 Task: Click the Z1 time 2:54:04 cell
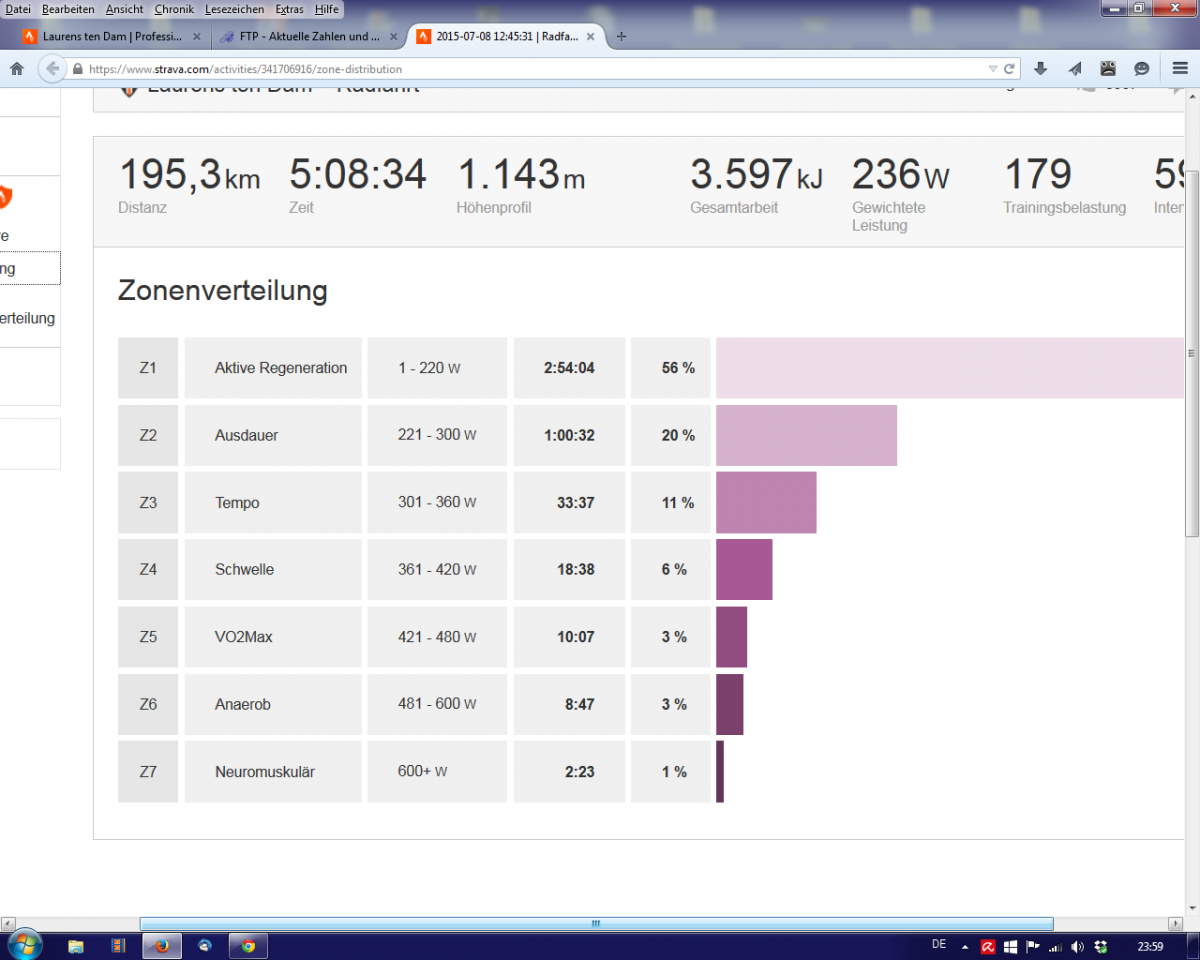tap(569, 368)
